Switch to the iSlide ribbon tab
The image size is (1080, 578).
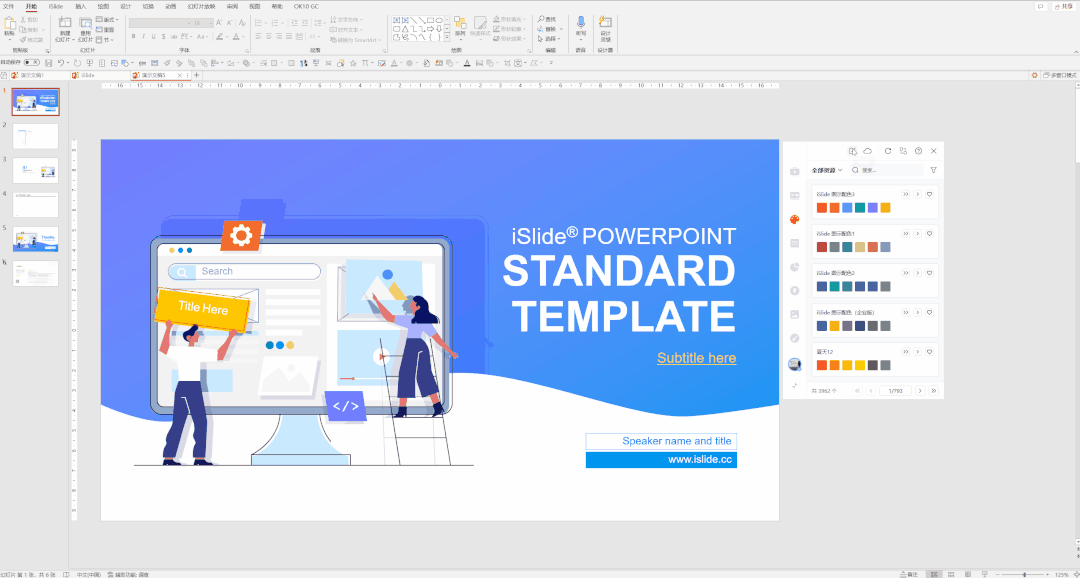click(56, 6)
